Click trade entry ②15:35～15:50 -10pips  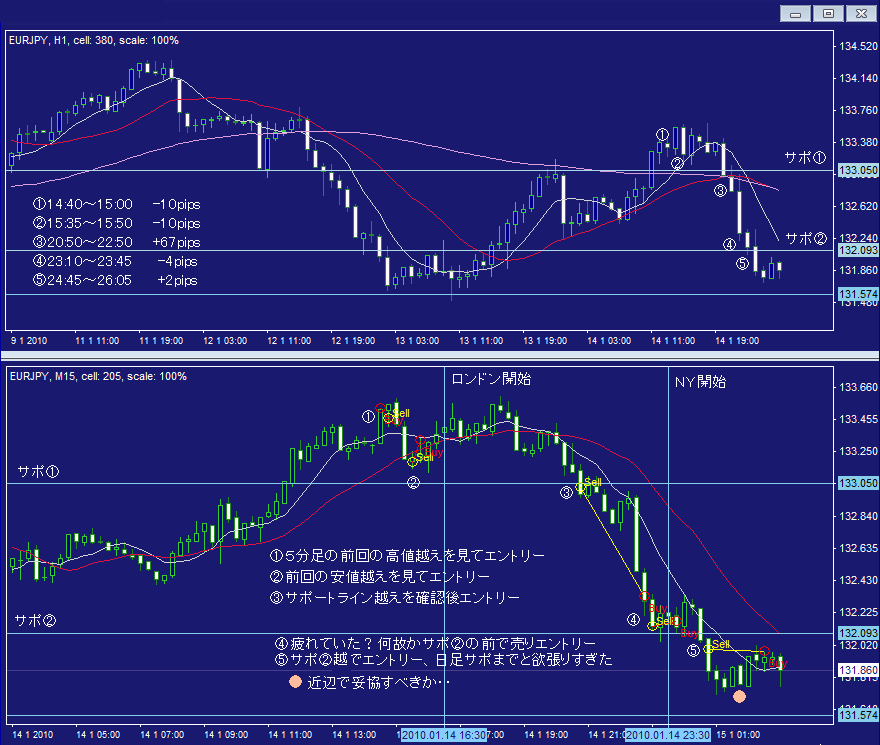tap(117, 223)
